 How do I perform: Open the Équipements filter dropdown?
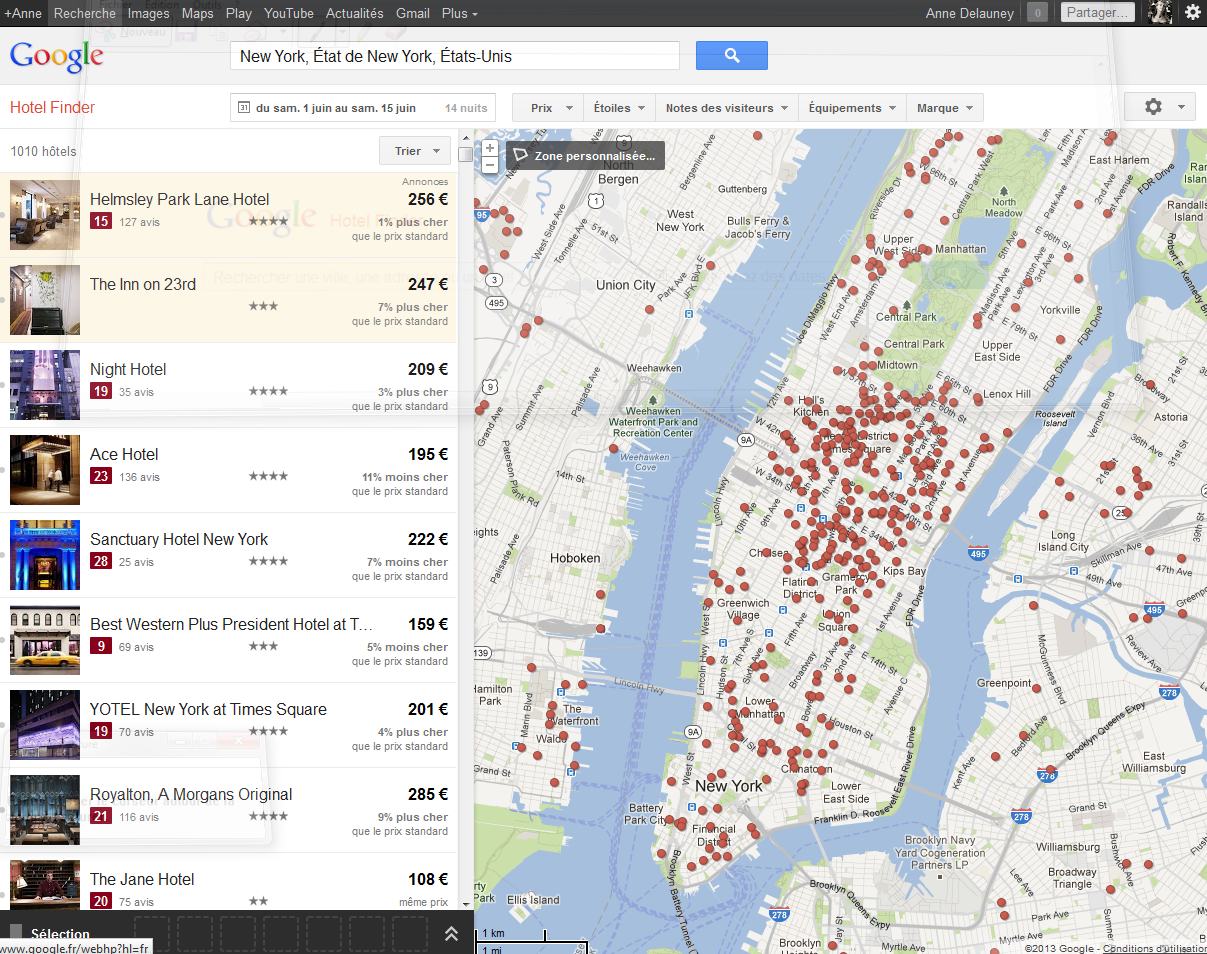[x=852, y=108]
